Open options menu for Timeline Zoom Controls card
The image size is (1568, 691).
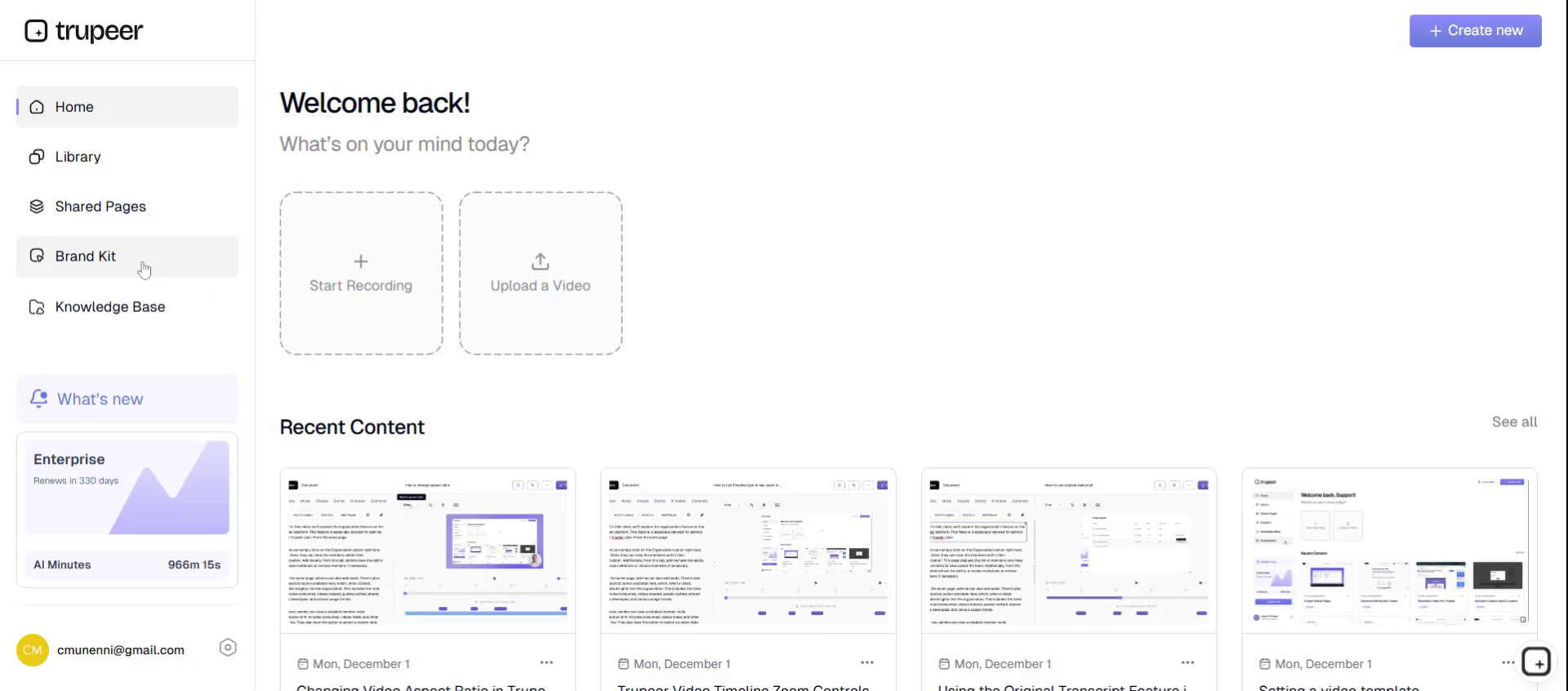pyautogui.click(x=867, y=662)
